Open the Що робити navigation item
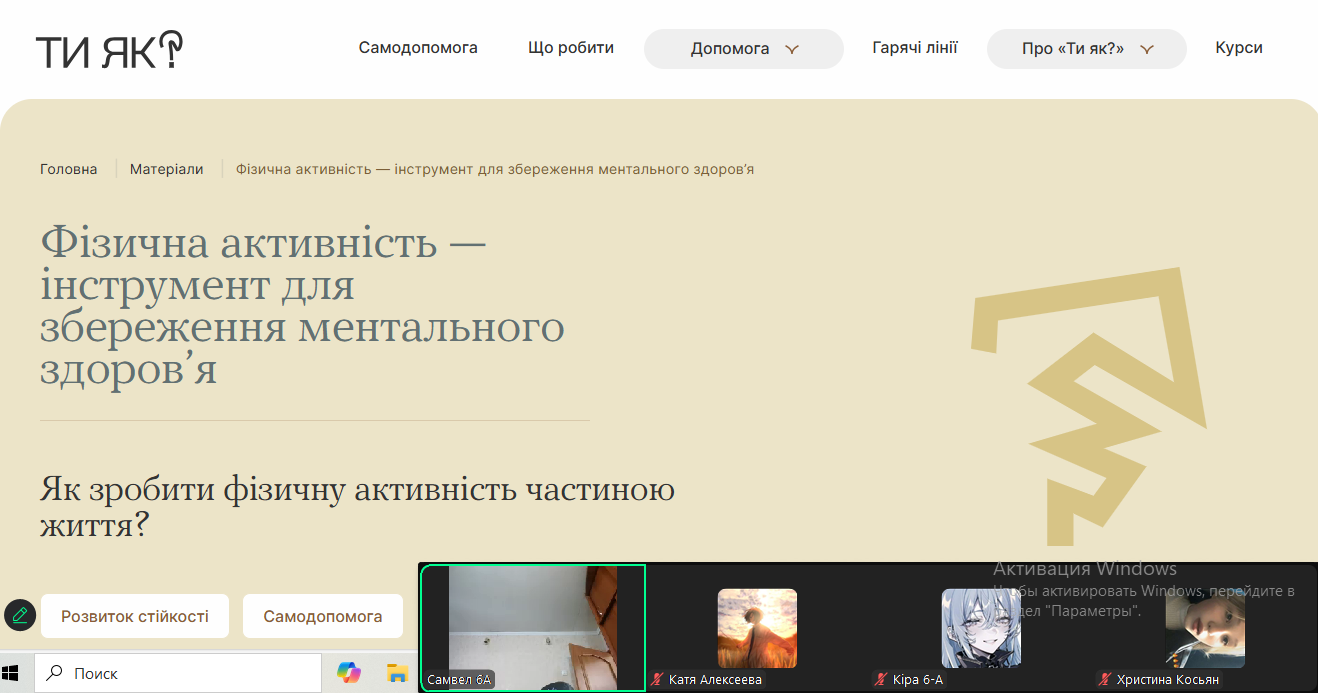Image resolution: width=1318 pixels, height=693 pixels. 571,47
